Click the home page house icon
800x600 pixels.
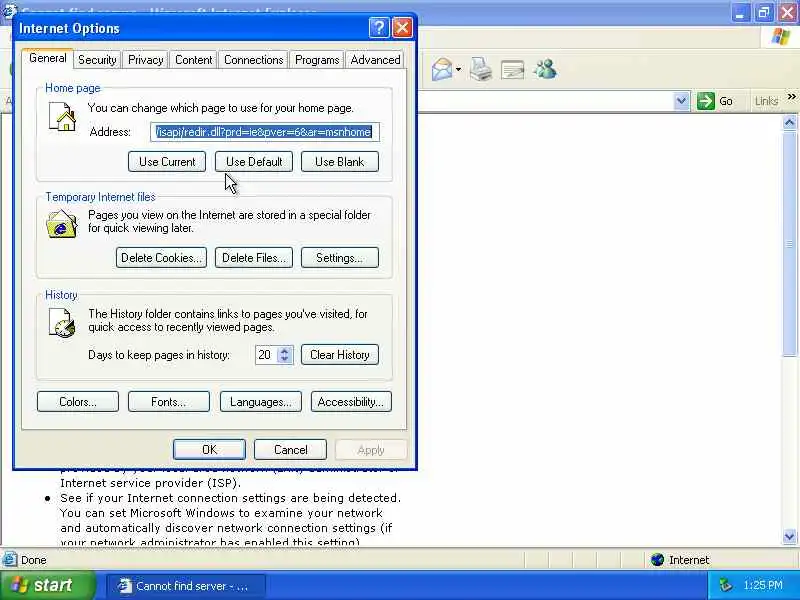click(62, 116)
